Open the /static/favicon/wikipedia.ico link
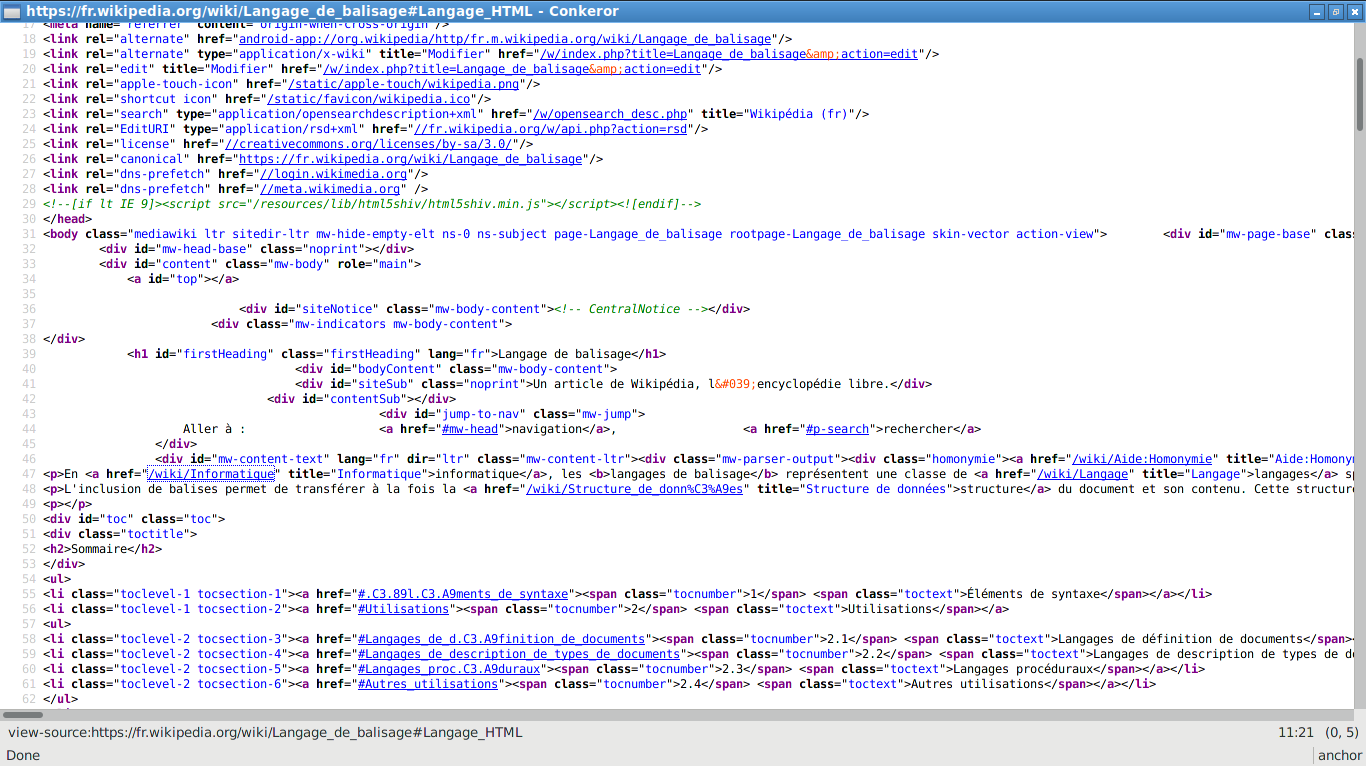1366x766 pixels. [x=369, y=99]
